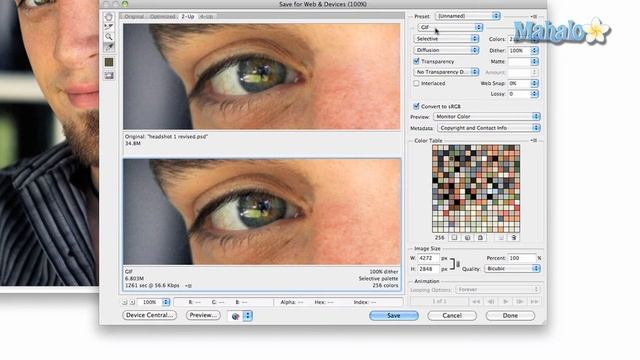This screenshot has height=360, width=640.
Task: Click the image Height field
Action: point(429,269)
